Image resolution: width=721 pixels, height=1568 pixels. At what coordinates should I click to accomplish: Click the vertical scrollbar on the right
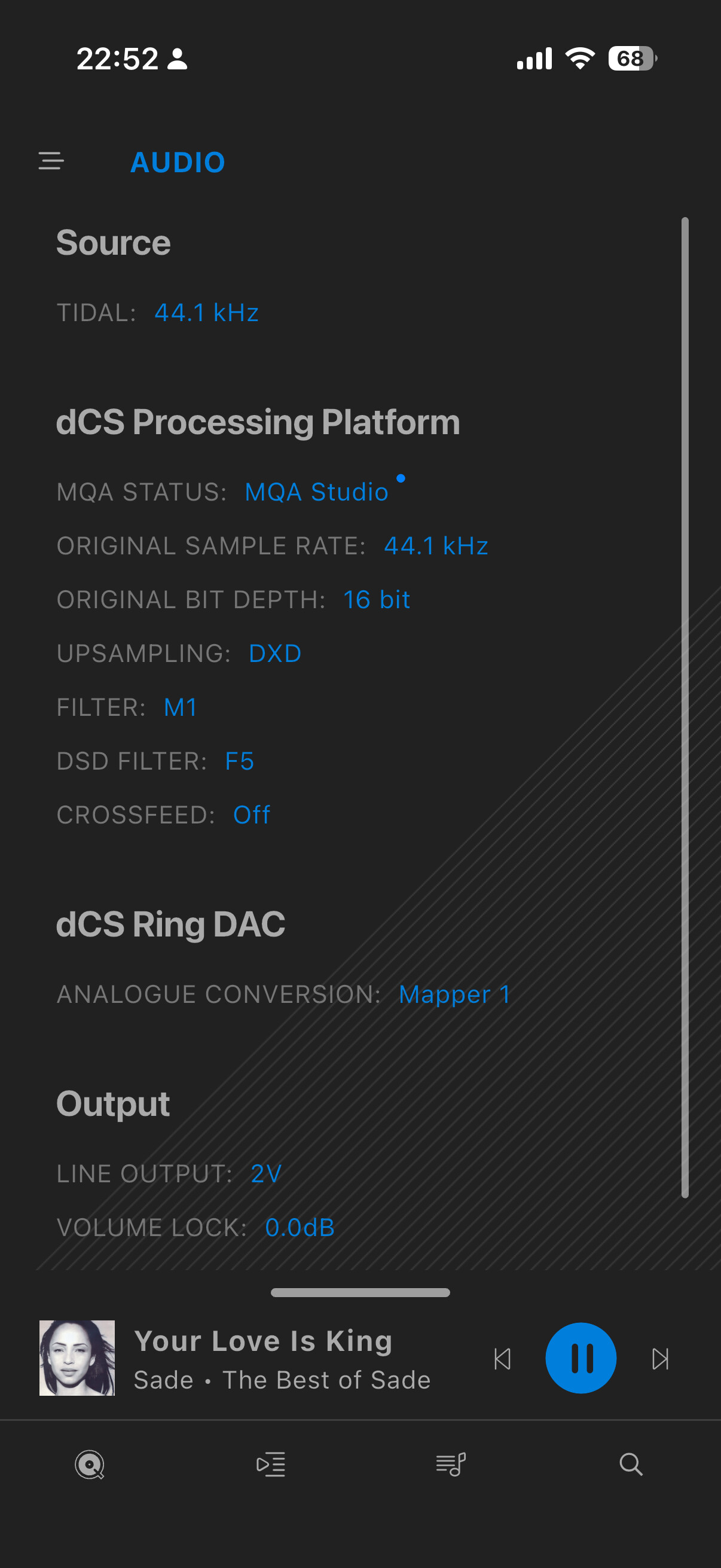pos(685,706)
